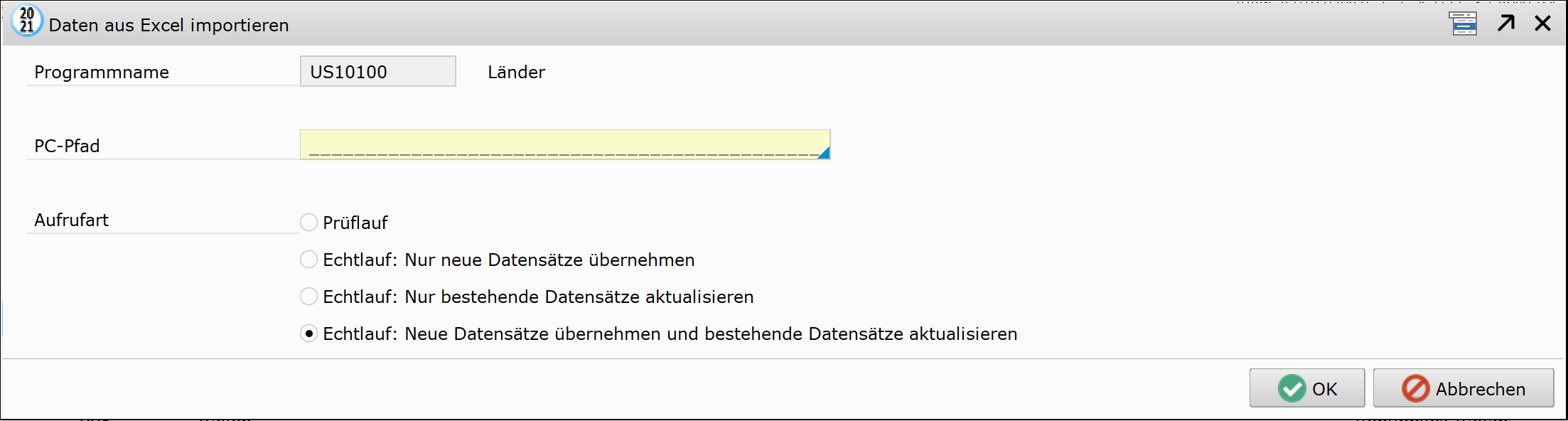1568x421 pixels.
Task: Select Echtlauf: Nur neue Datensätze übernehmen
Action: [x=308, y=260]
